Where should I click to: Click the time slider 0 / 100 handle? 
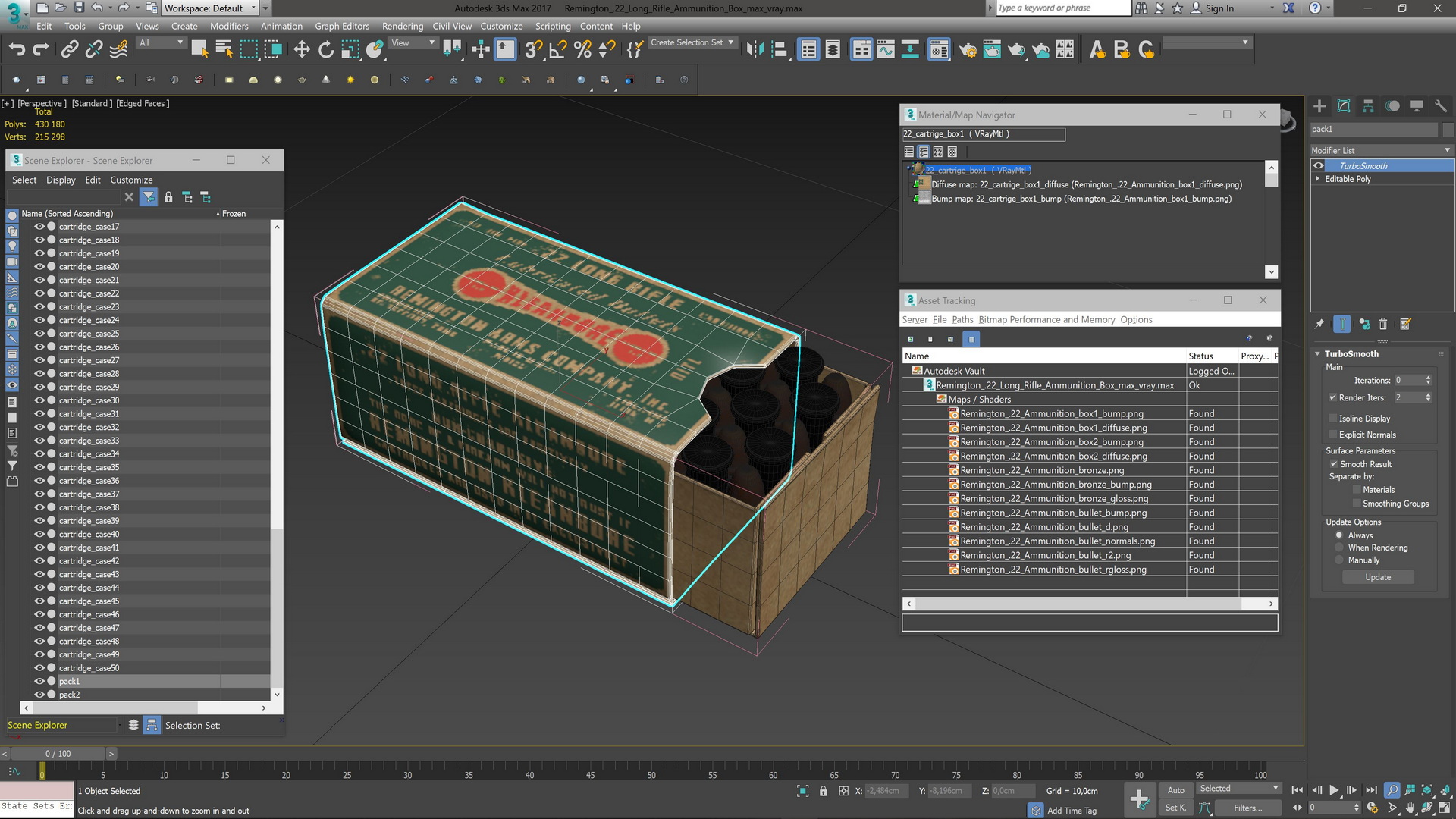coord(58,754)
